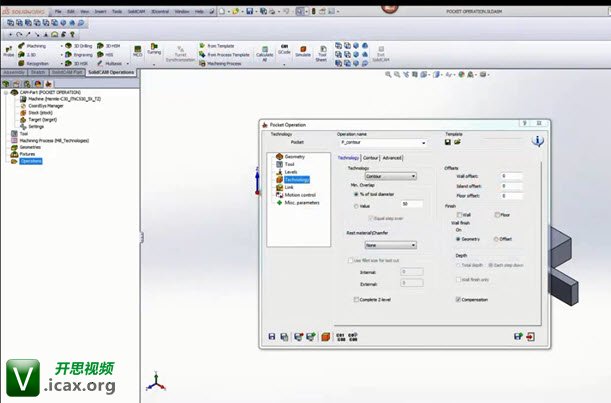
Task: Click Save and Exit icon in dialog
Action: [518, 336]
